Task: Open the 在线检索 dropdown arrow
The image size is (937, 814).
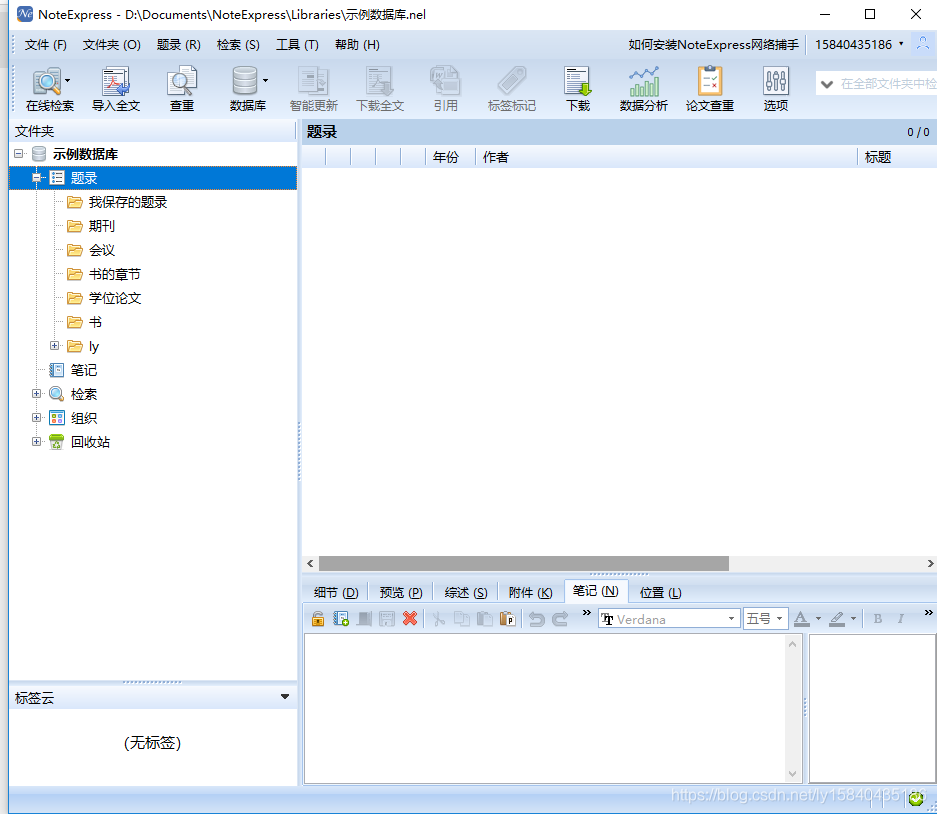Action: click(68, 81)
